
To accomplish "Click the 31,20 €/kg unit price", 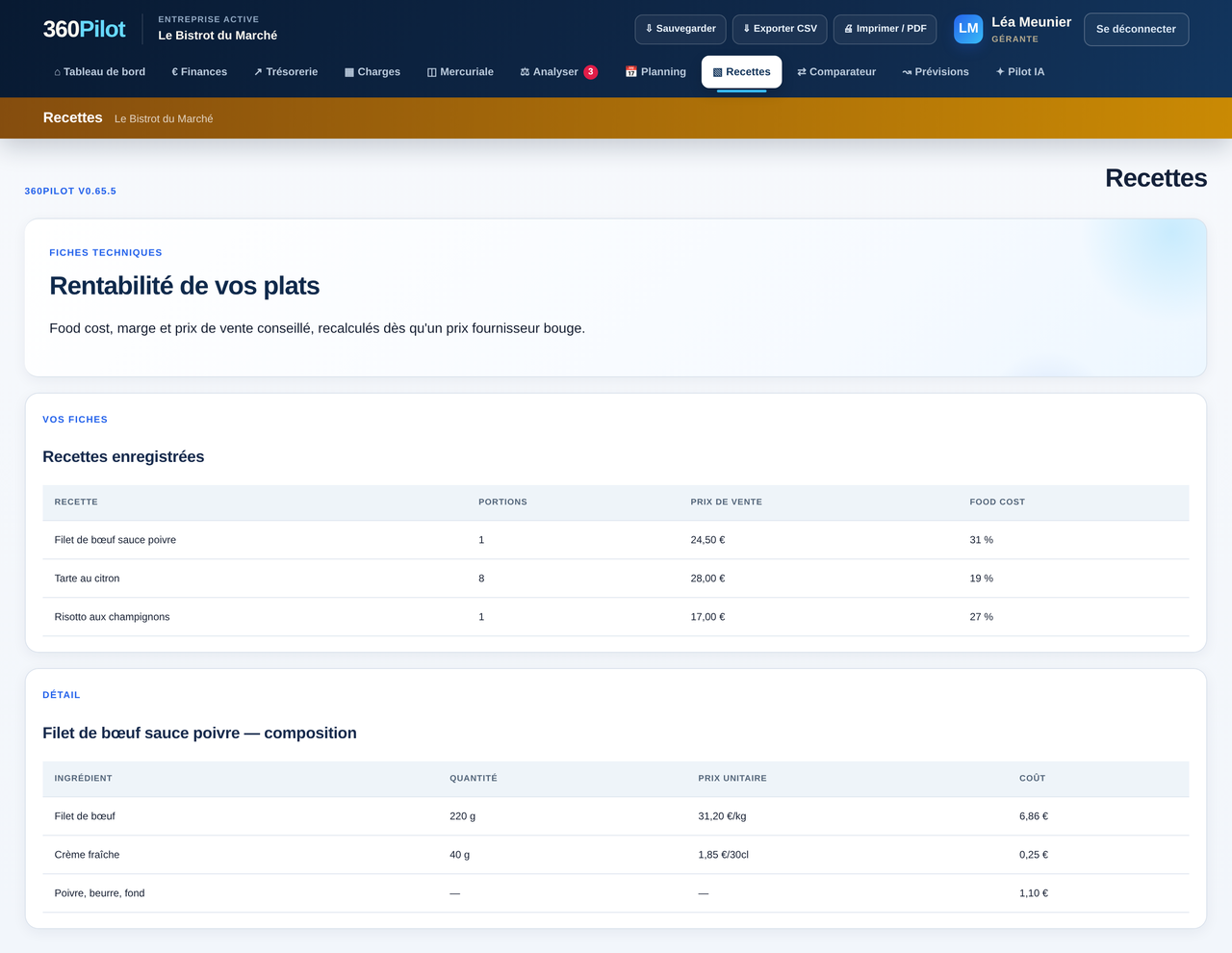I will coord(722,816).
